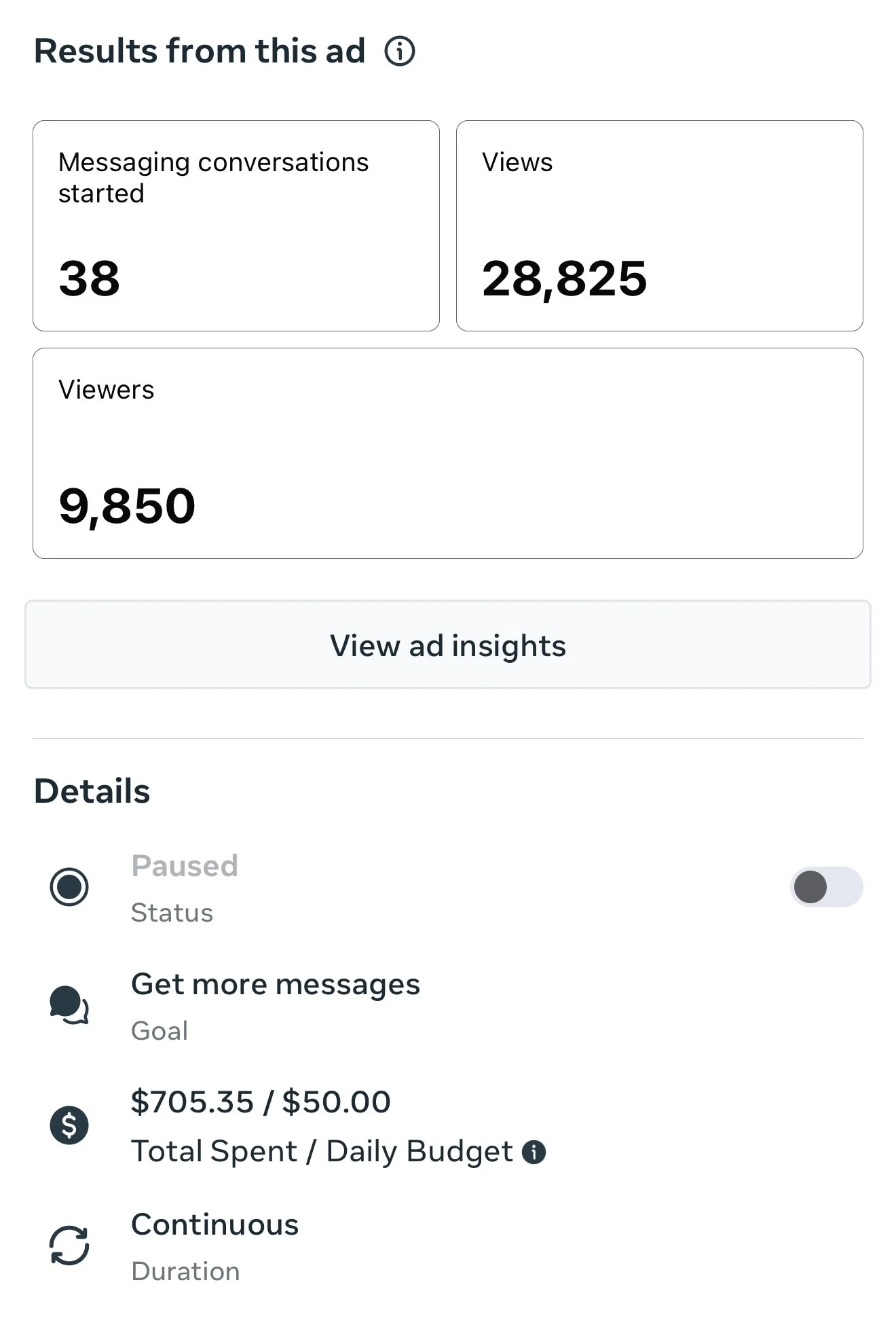Open the info icon beside Results from this ad

(x=400, y=51)
